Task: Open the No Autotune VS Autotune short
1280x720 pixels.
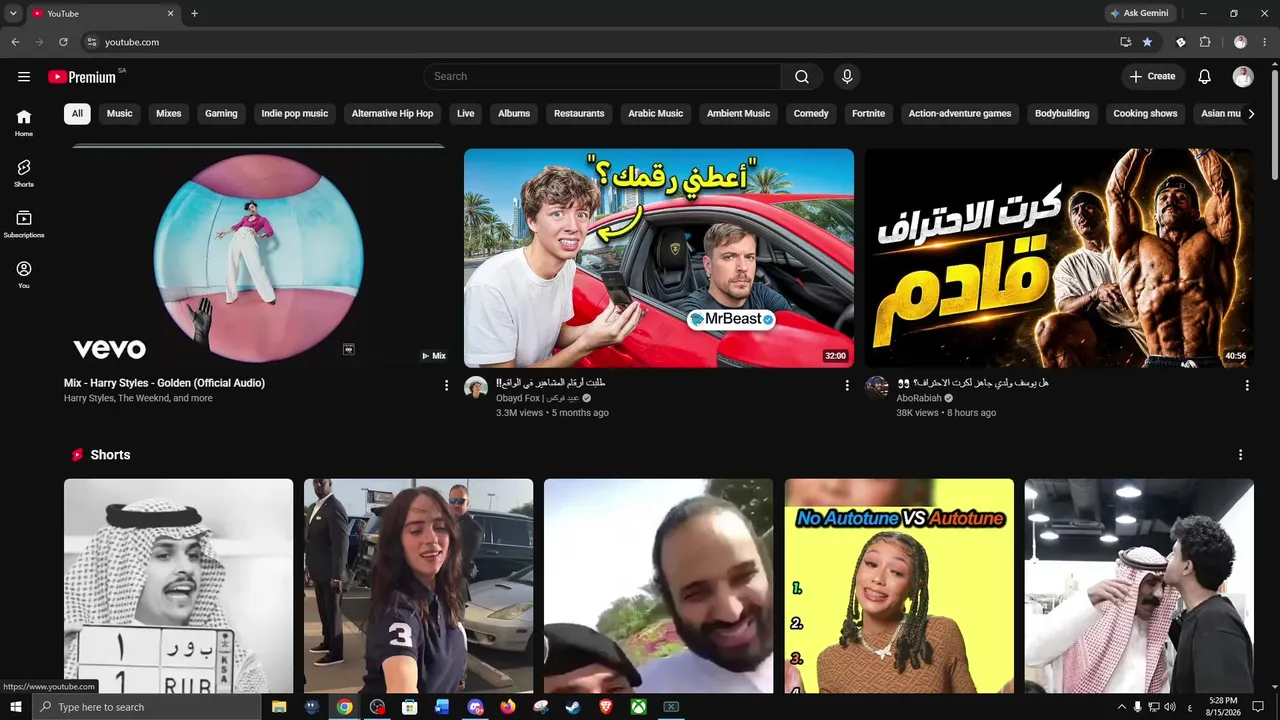Action: pyautogui.click(x=899, y=586)
